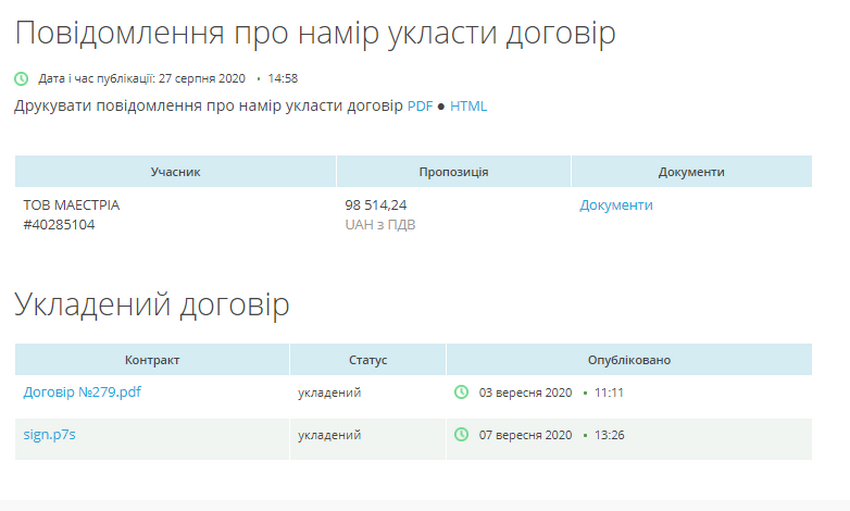Open the sign.p7s signature file
Viewport: 850px width, 511px height.
point(49,435)
